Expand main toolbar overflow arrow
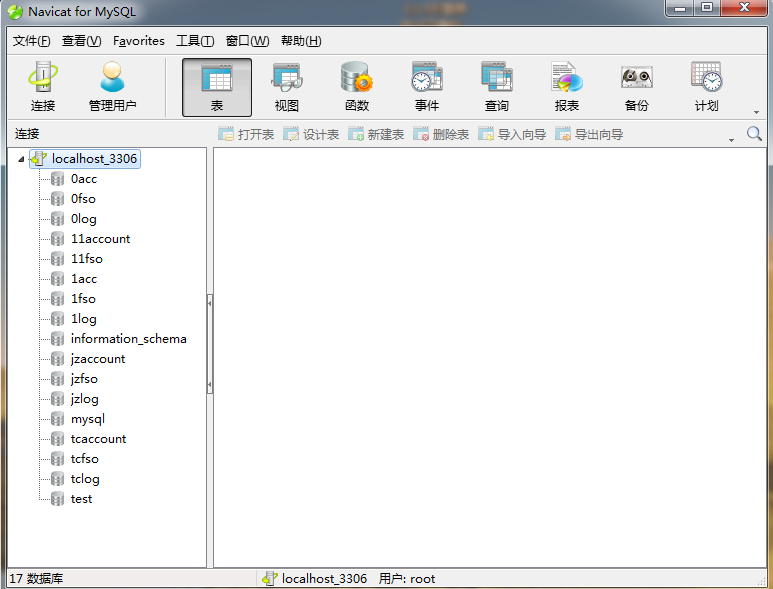The width and height of the screenshot is (773, 589). 756,112
